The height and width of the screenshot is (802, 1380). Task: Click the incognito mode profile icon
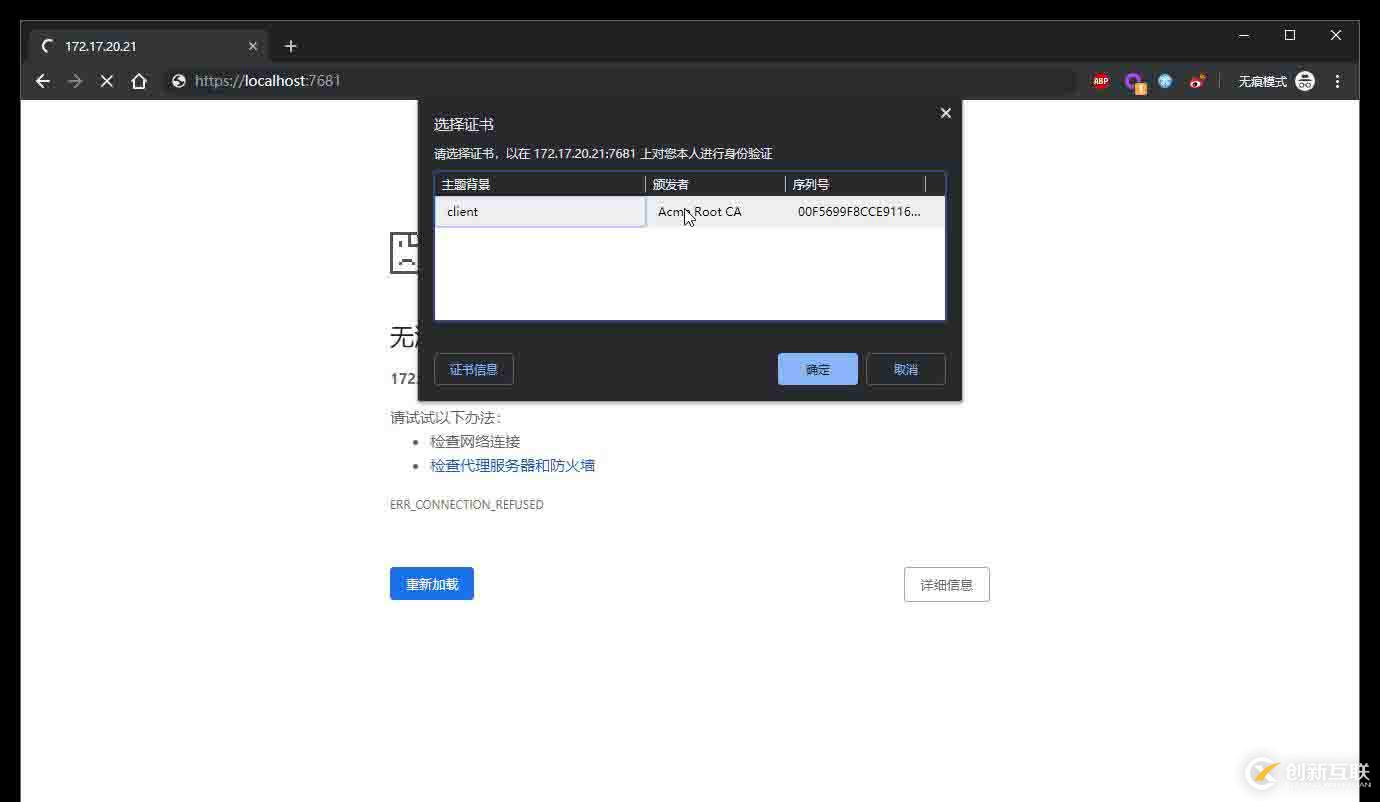coord(1305,81)
